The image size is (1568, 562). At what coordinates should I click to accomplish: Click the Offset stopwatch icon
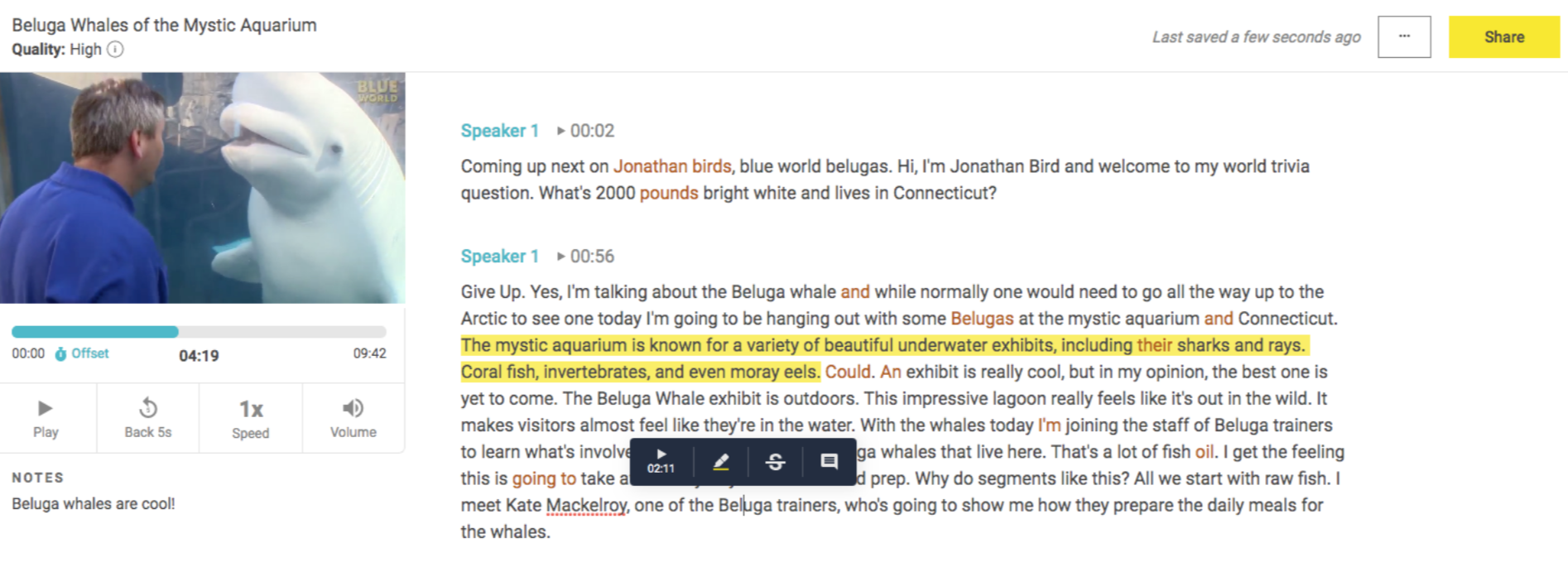60,354
